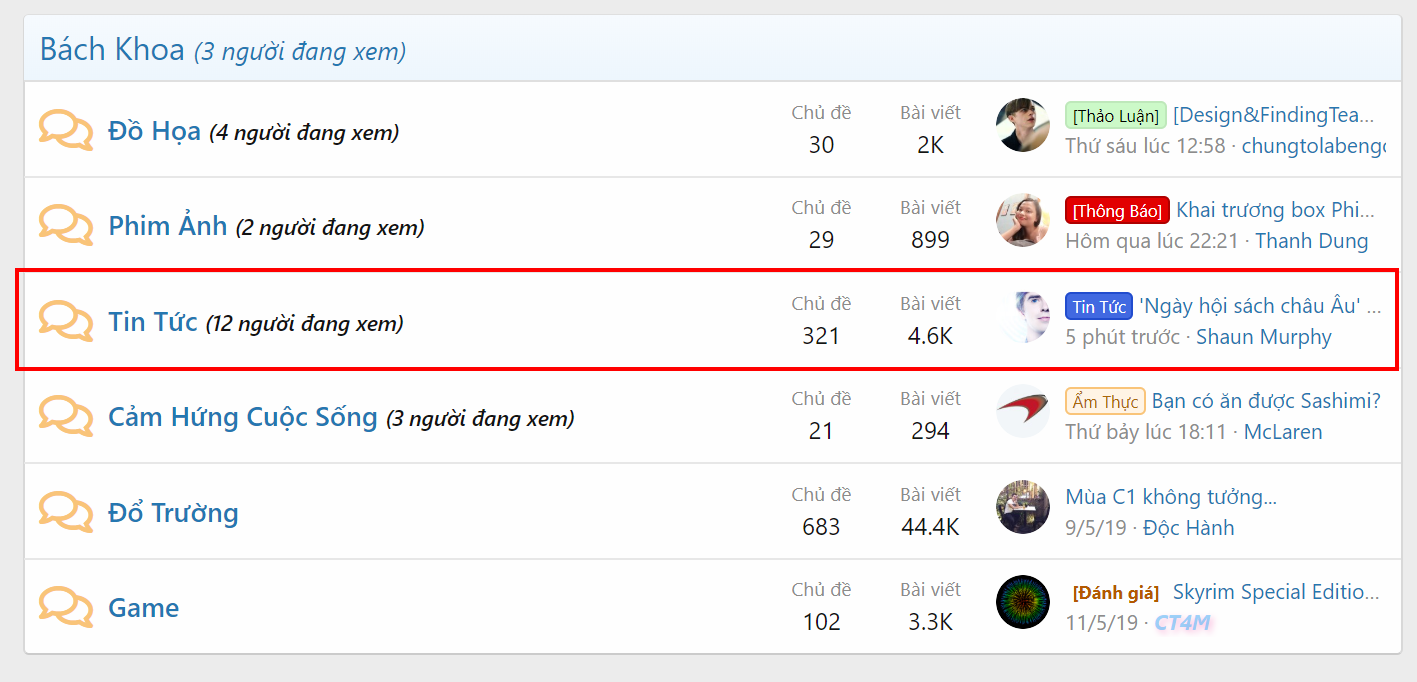Click the chat bubble icon beside Tin Tức
The width and height of the screenshot is (1417, 682).
pos(66,322)
